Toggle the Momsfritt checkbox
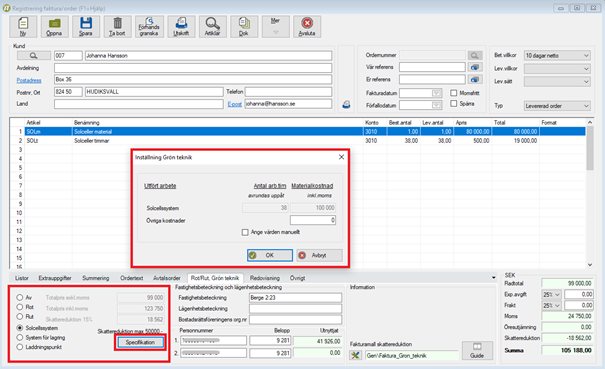 (454, 93)
